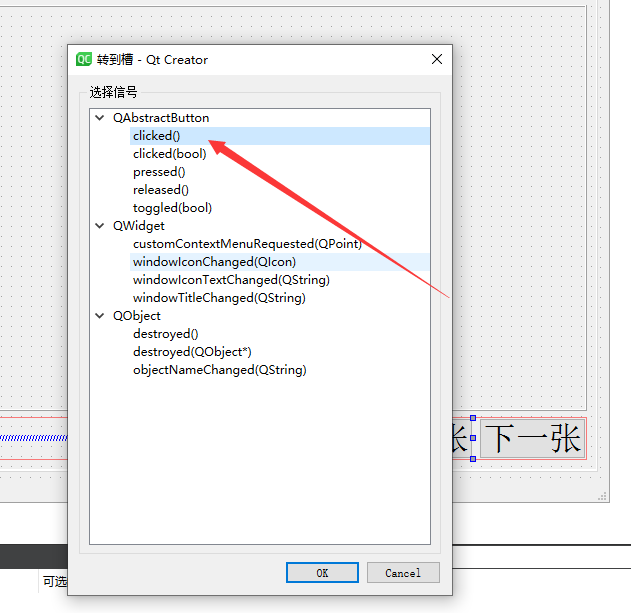Click the QObject category label
The height and width of the screenshot is (613, 631).
[x=137, y=316]
